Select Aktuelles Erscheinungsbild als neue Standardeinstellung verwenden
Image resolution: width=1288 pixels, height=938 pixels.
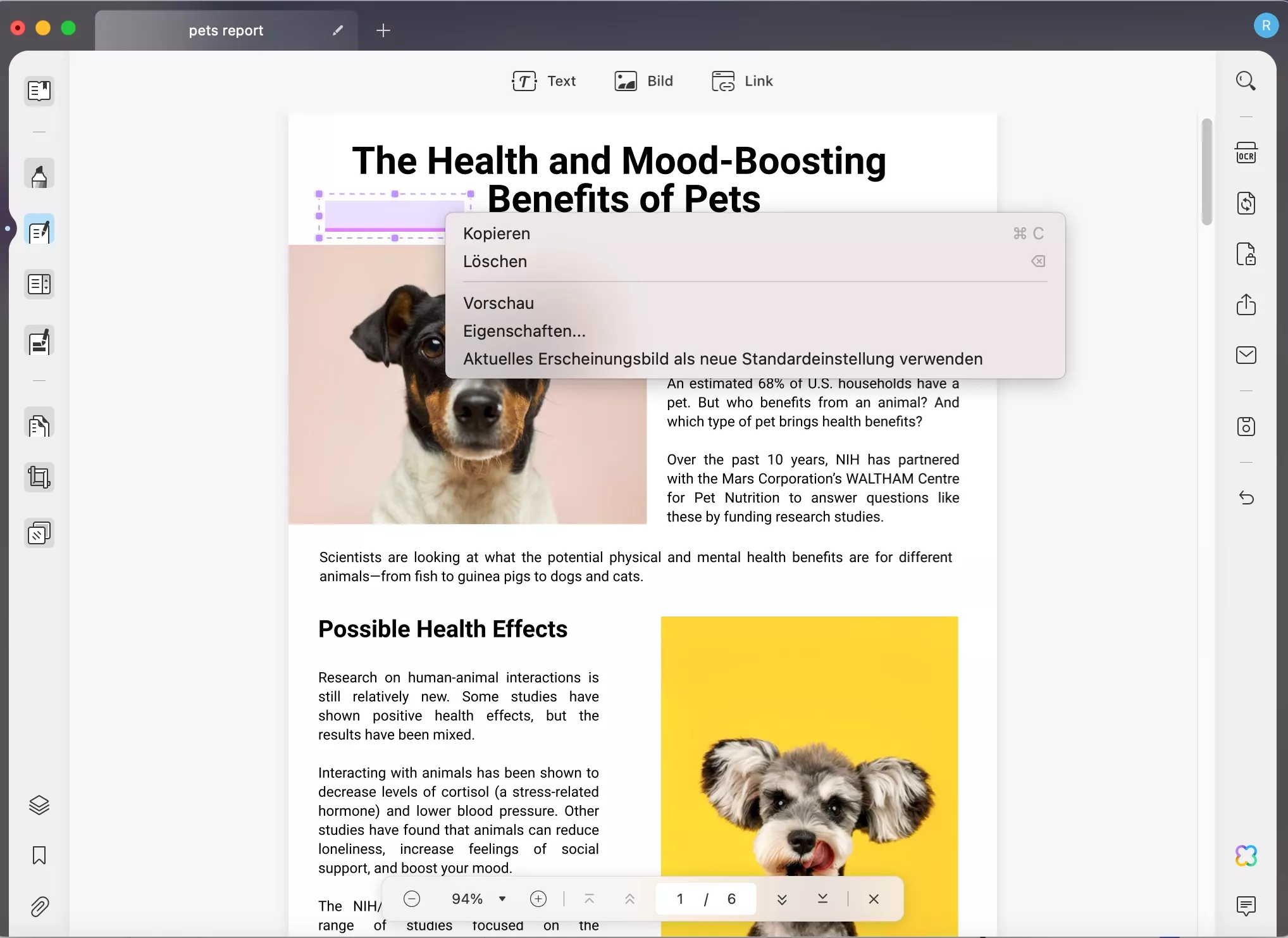[755, 359]
